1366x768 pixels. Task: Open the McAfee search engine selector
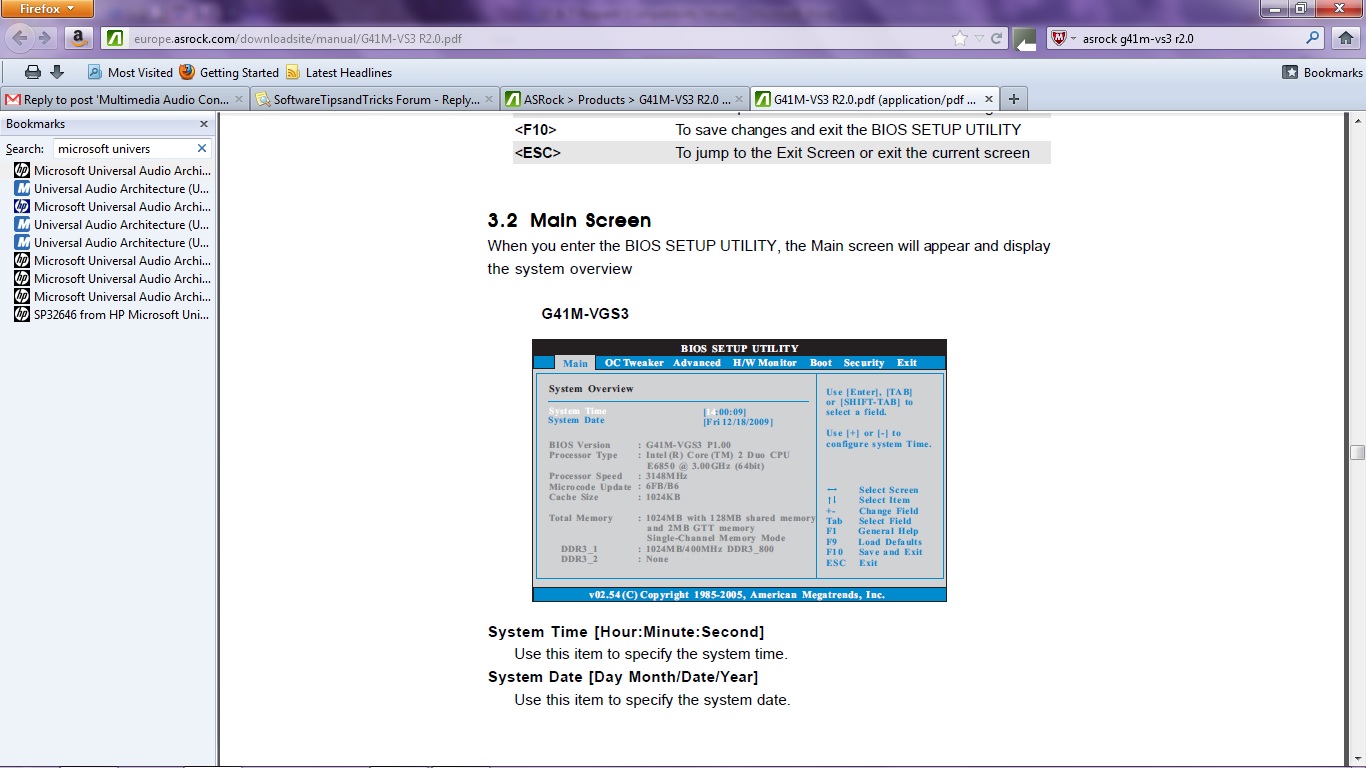tap(1063, 39)
